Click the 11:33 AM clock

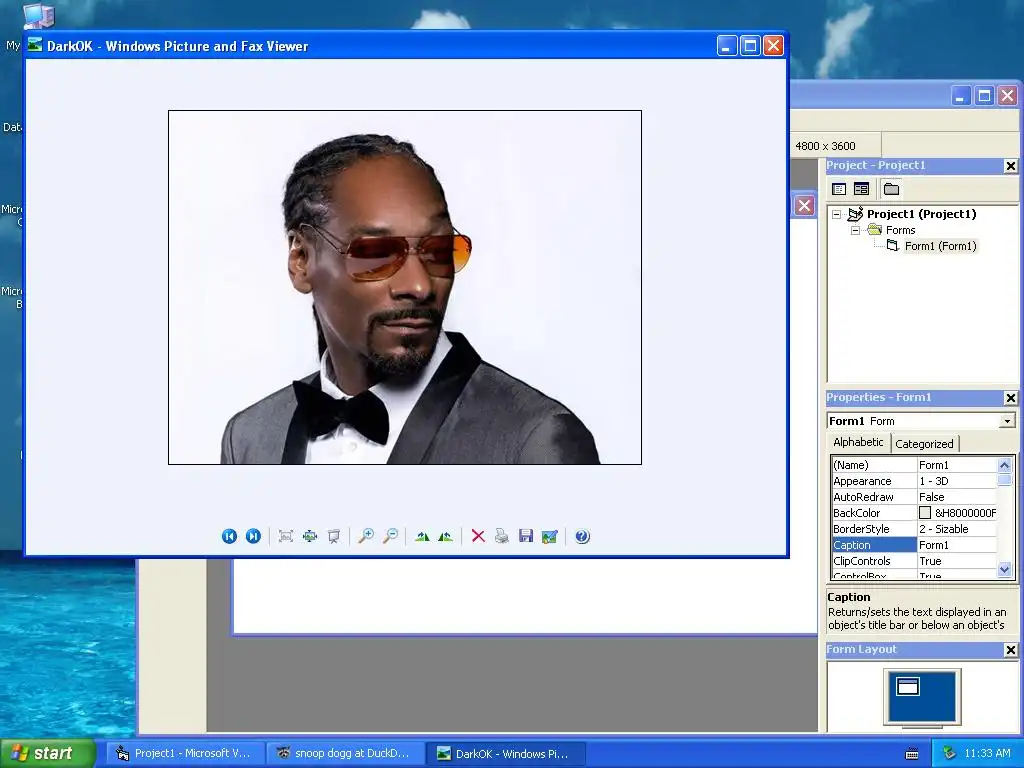[x=987, y=754]
